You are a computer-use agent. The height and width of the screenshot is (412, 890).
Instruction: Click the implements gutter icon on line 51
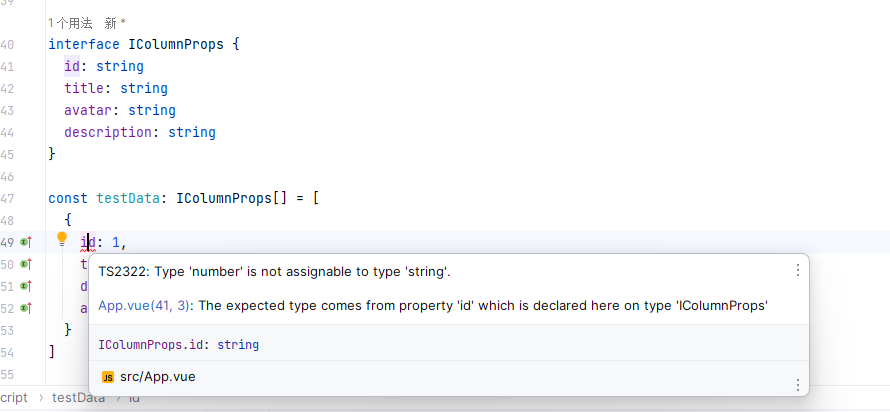26,286
